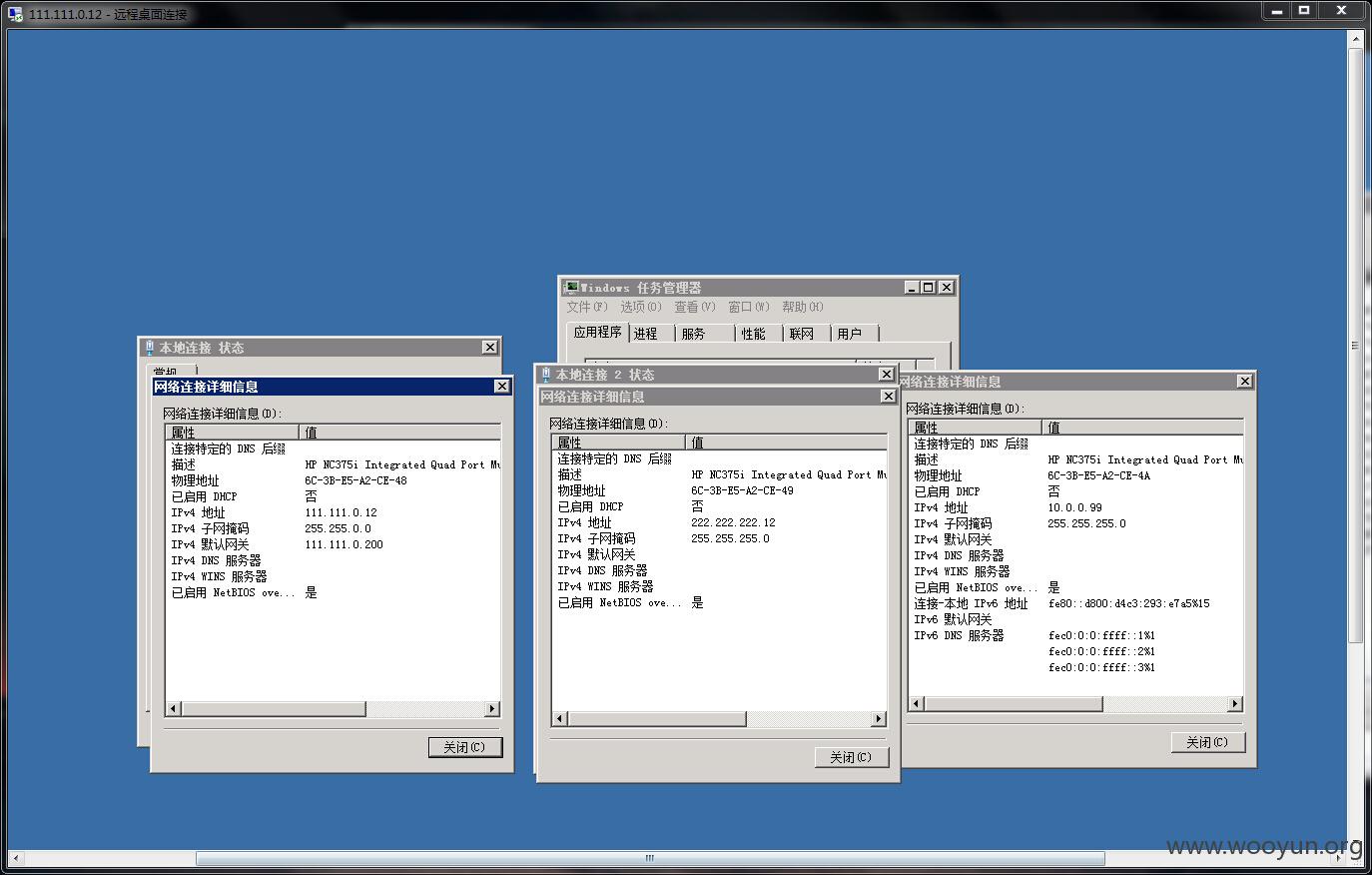Viewport: 1372px width, 875px height.
Task: Click right scroll arrow in middle details list
Action: (878, 719)
